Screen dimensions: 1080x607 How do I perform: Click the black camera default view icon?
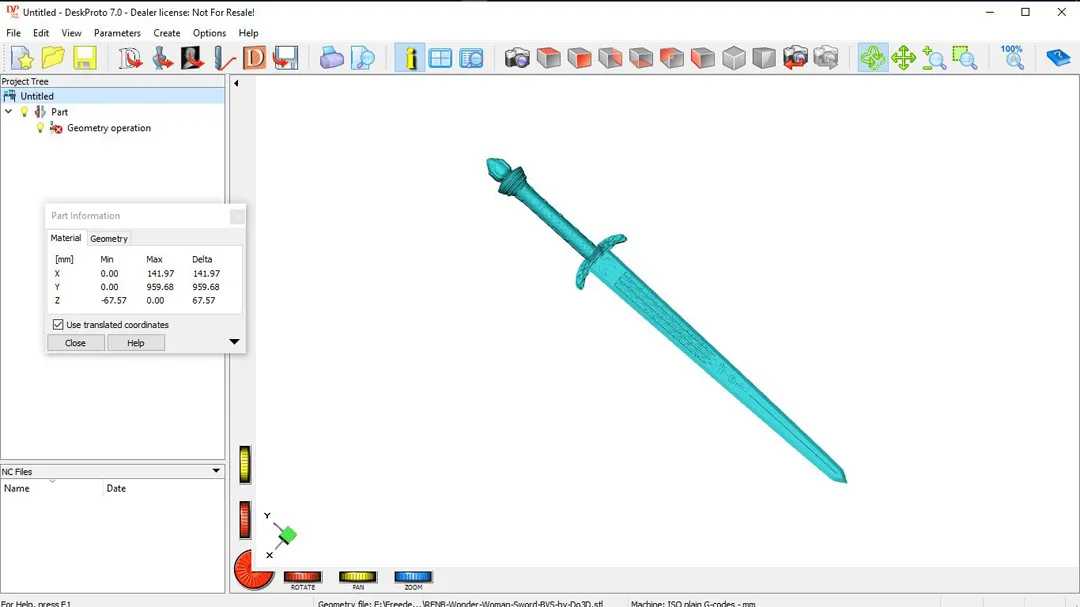tap(517, 58)
